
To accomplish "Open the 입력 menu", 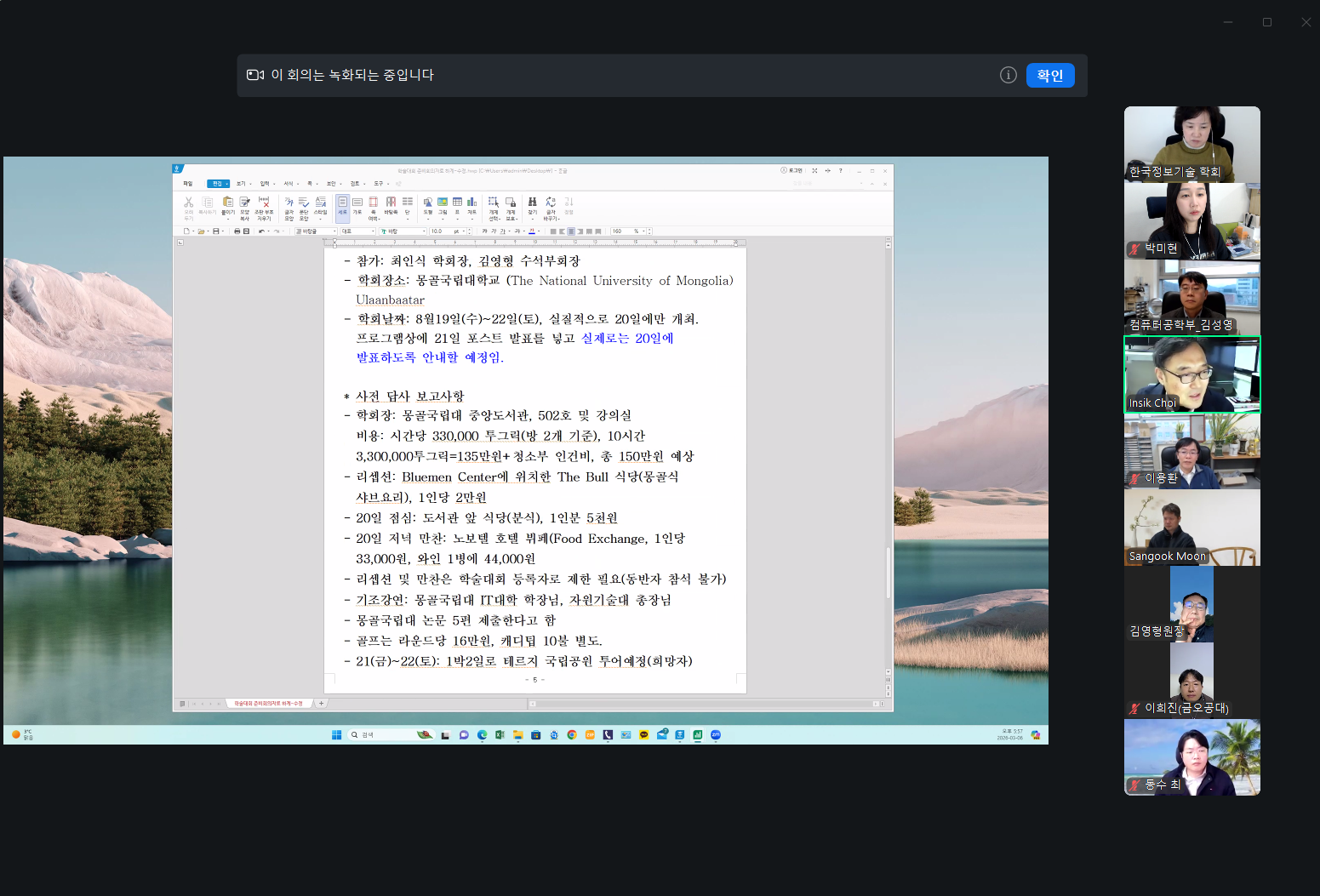I will point(265,184).
